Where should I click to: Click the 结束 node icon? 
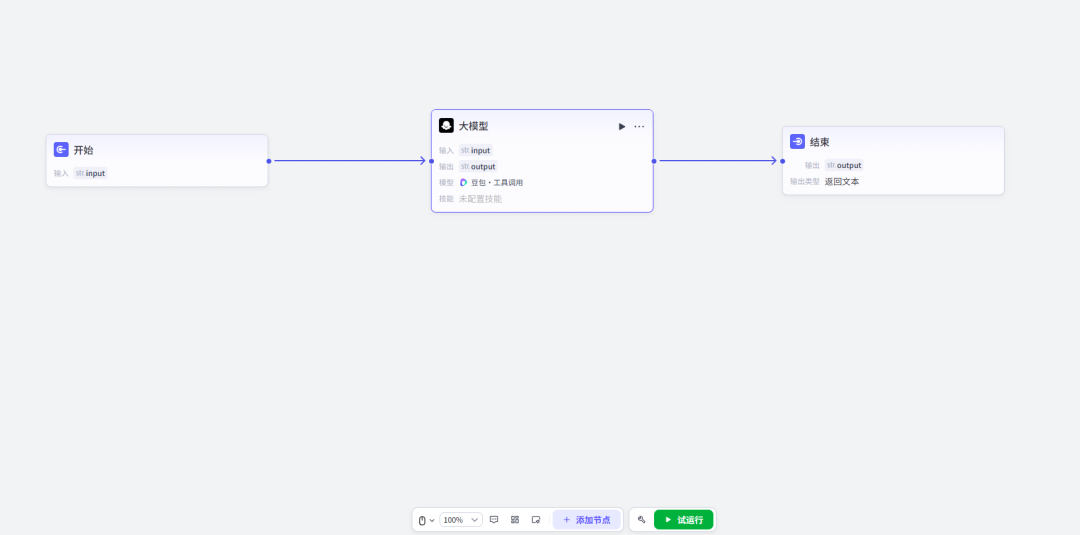tap(798, 141)
